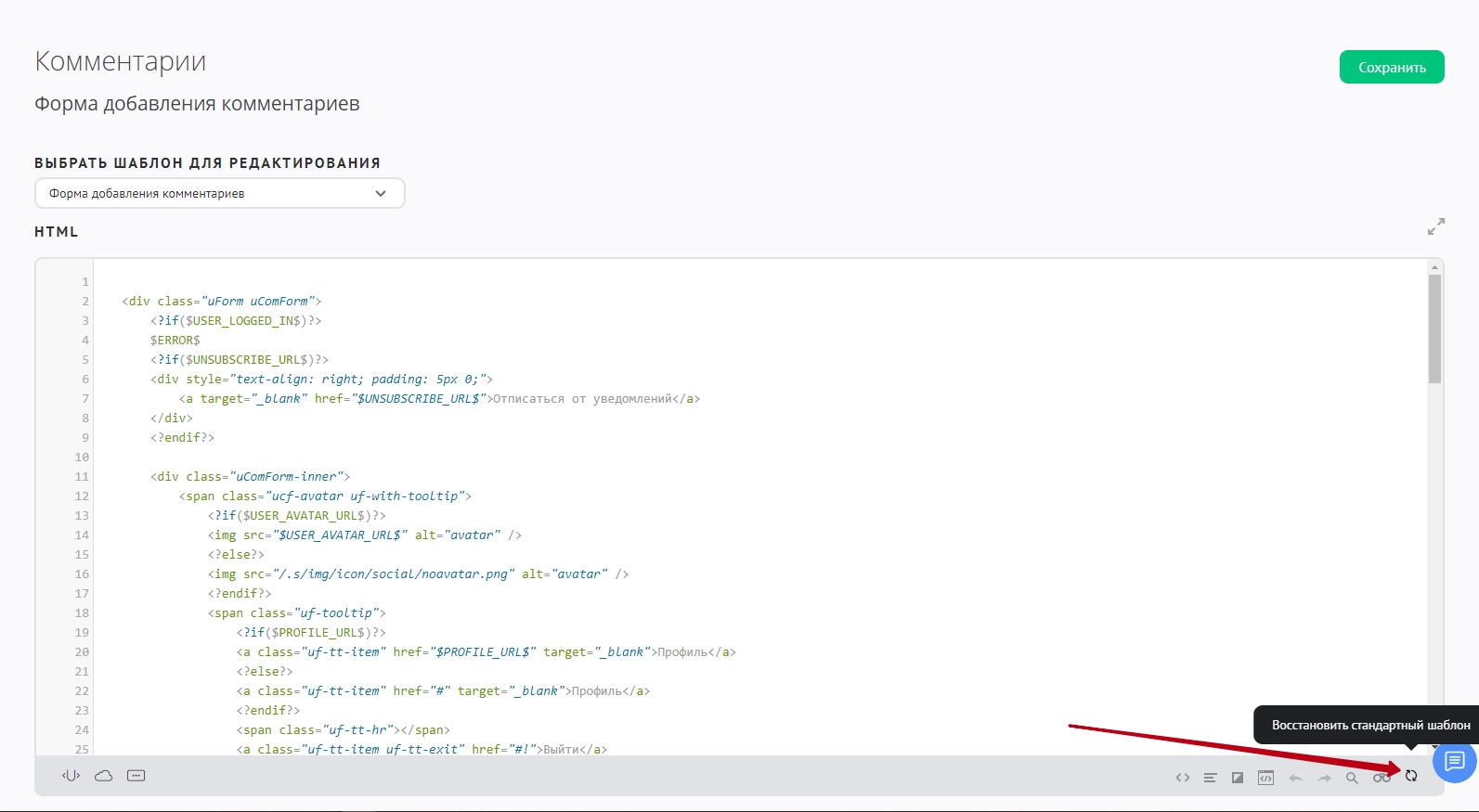Click the boxed ellipsis icon
The height and width of the screenshot is (812, 1479).
(x=136, y=776)
